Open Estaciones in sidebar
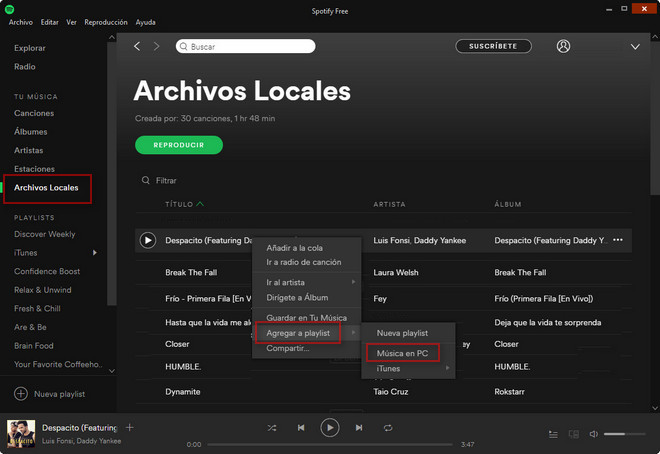Viewport: 660px width, 454px height. tap(34, 169)
